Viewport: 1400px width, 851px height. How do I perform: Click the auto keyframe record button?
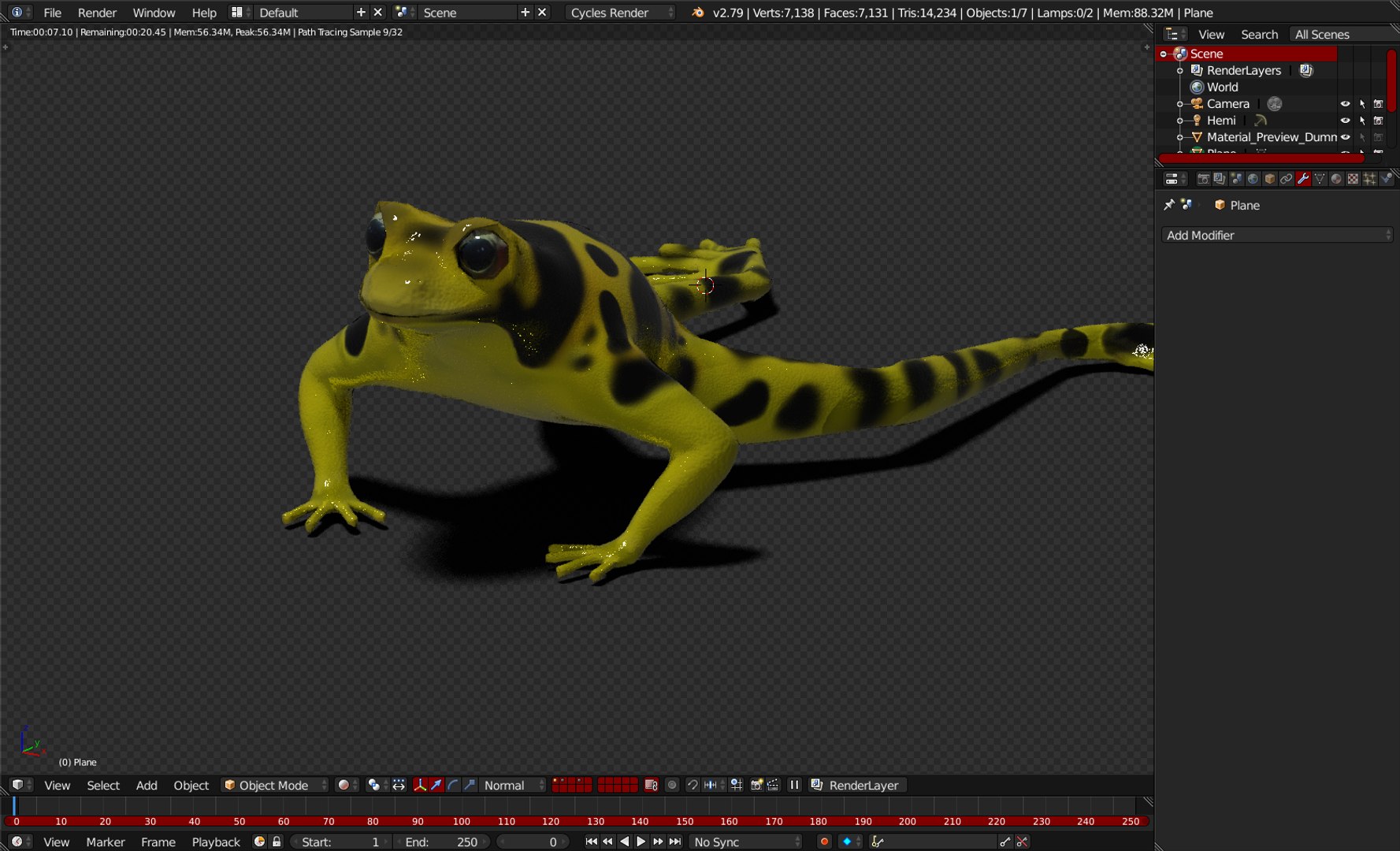tap(824, 842)
